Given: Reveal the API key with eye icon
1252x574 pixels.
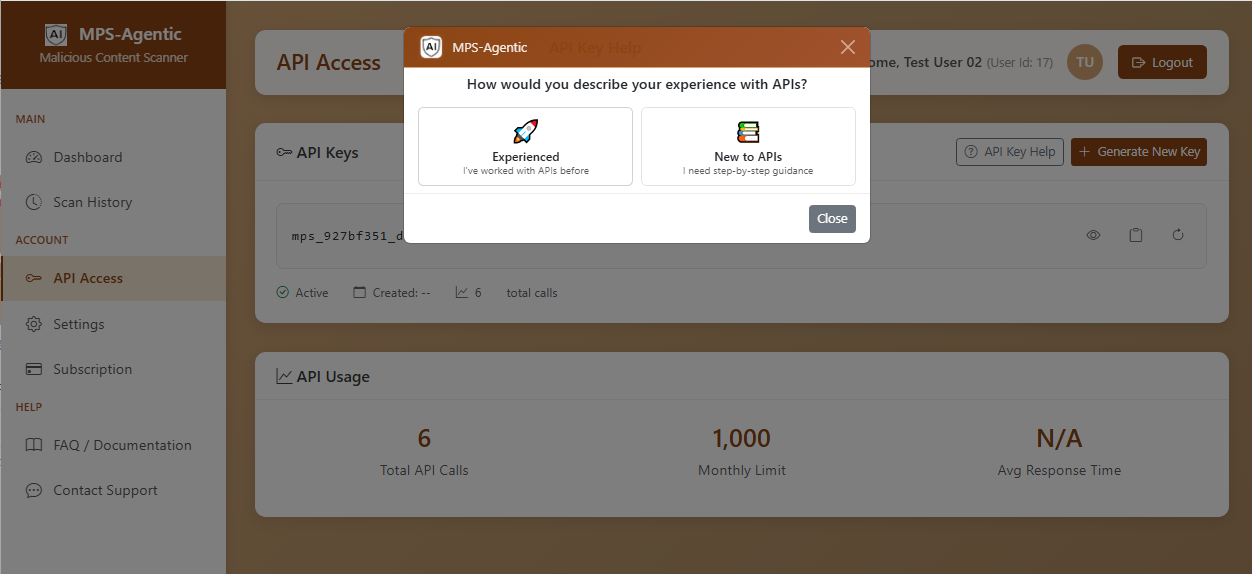Looking at the screenshot, I should (x=1094, y=235).
